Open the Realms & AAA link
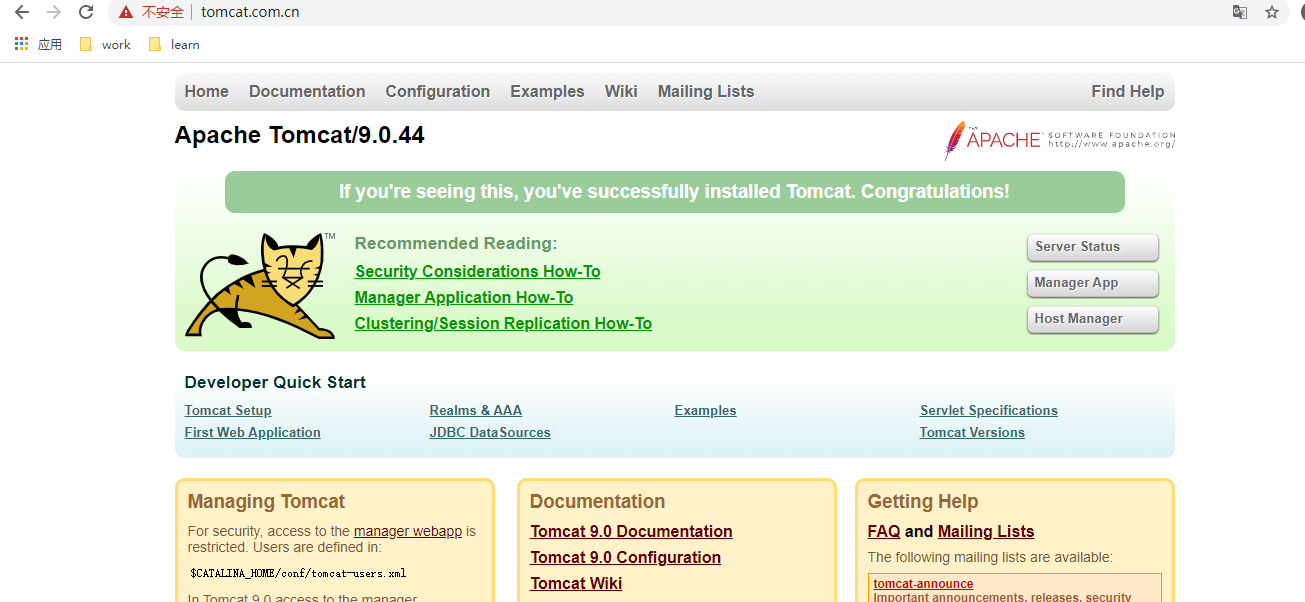 coord(476,410)
